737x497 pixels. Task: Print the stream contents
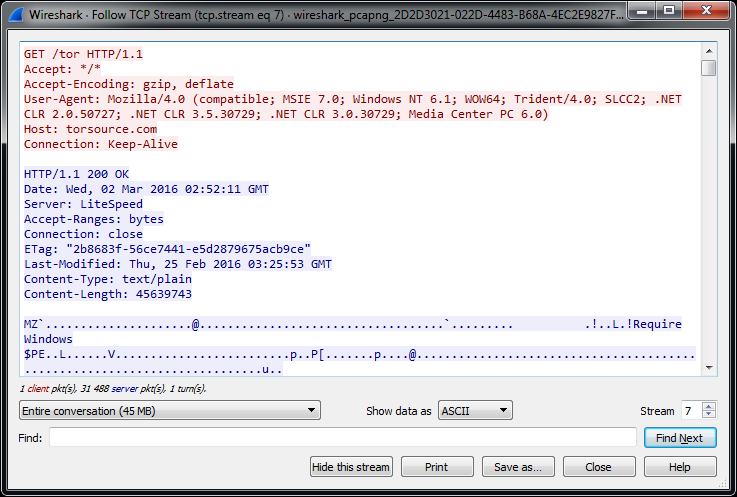(437, 467)
